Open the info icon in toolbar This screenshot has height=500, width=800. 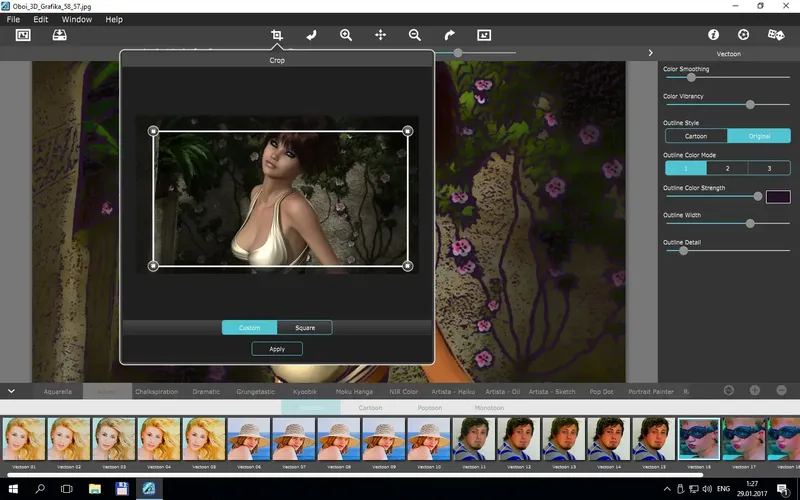[x=714, y=35]
